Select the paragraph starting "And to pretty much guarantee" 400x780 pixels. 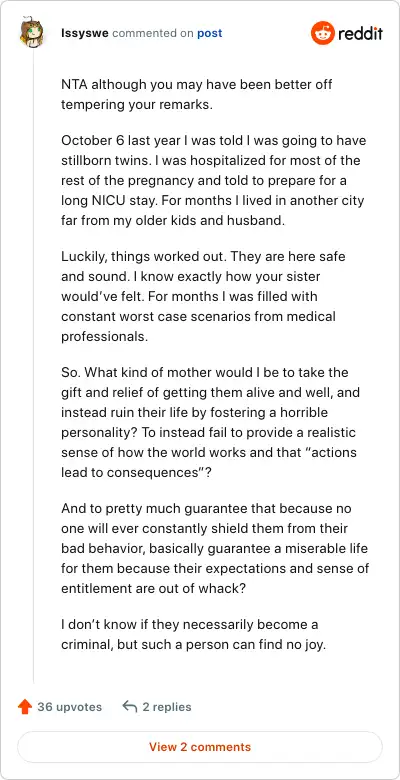click(215, 549)
